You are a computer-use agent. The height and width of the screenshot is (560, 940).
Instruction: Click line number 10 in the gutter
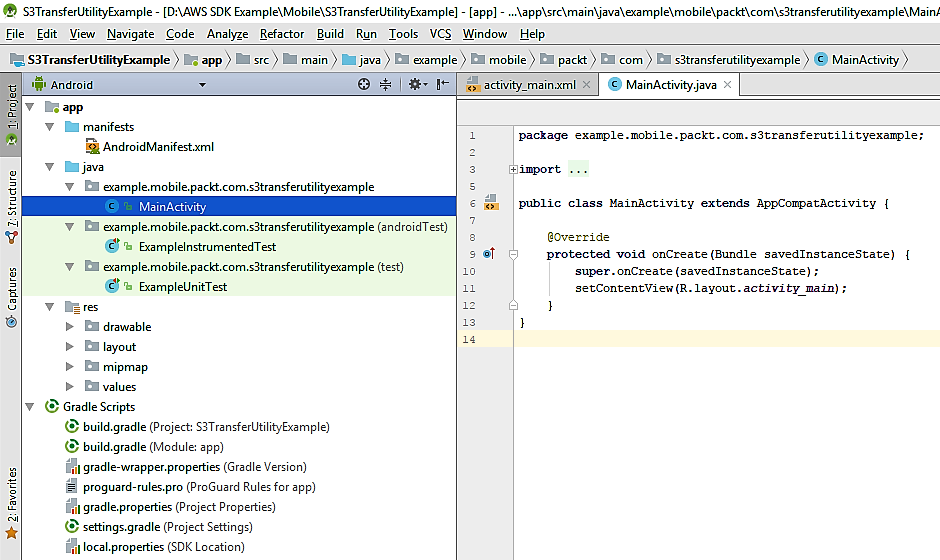[x=469, y=272]
